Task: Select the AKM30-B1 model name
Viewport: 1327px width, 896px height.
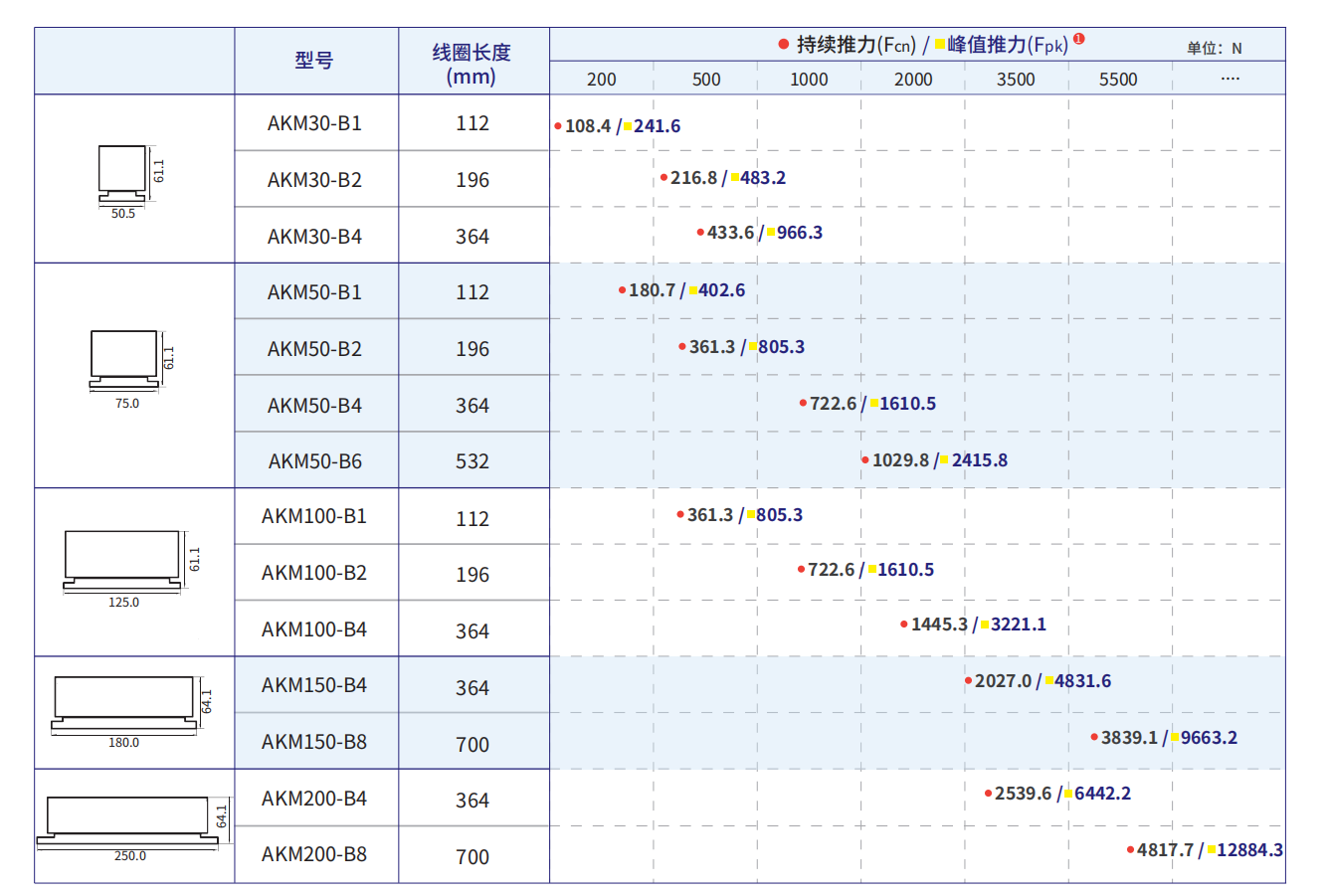Action: 314,123
